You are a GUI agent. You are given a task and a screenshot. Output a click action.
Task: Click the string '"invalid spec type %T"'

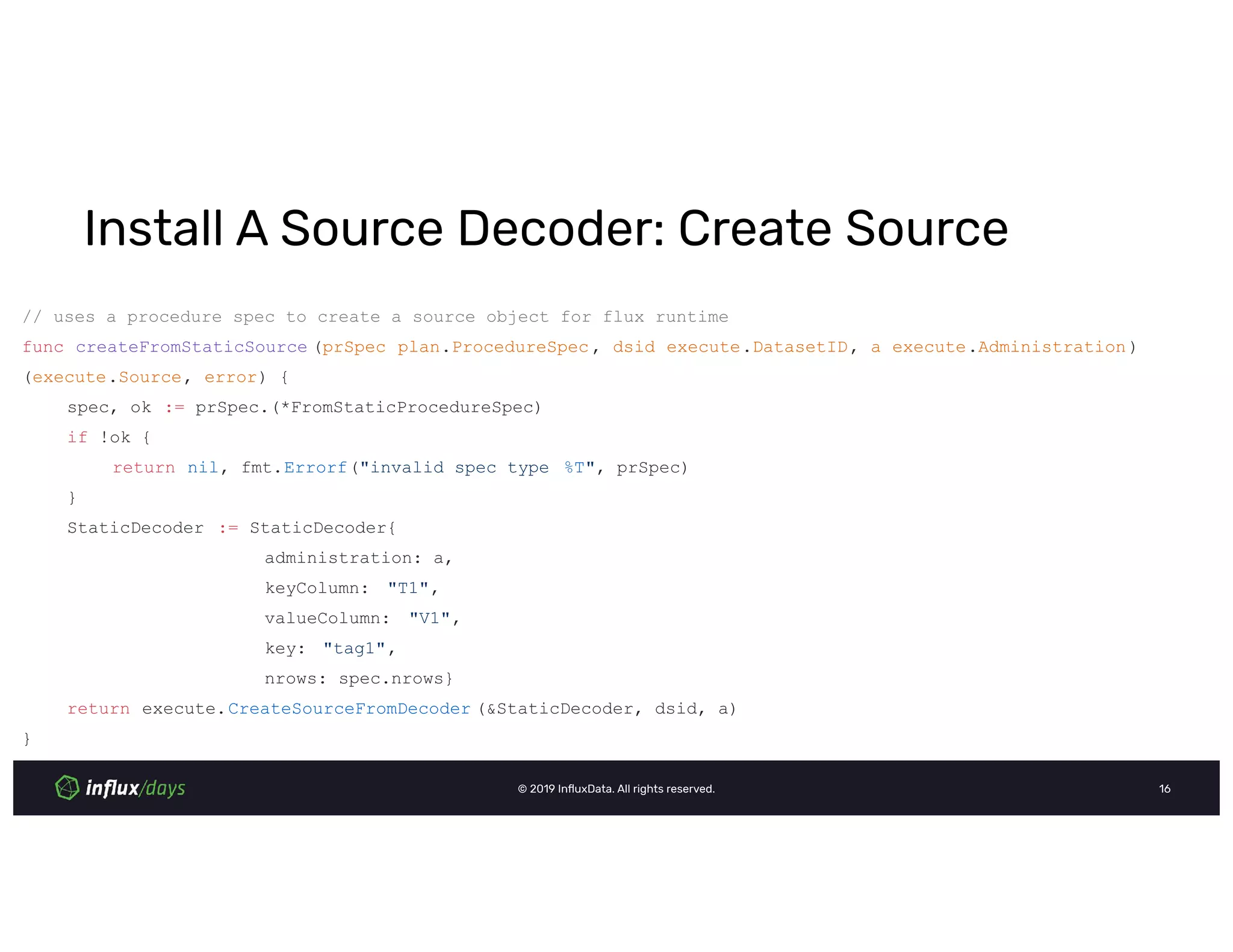pos(477,468)
